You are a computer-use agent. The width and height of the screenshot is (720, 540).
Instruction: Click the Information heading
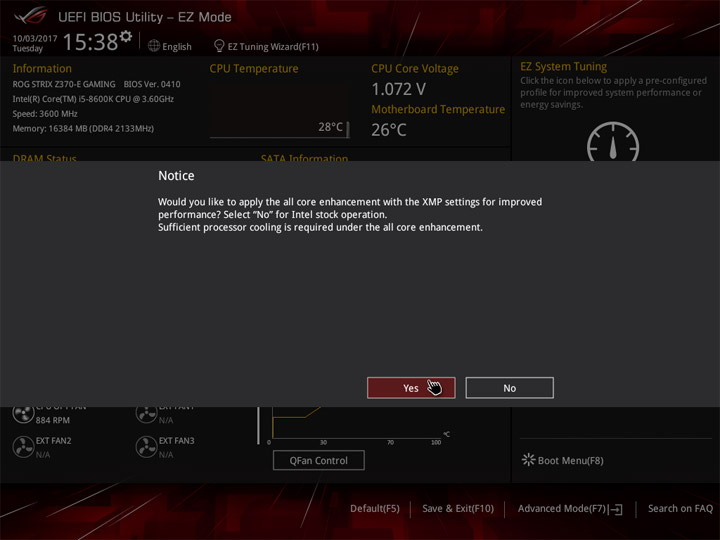42,68
